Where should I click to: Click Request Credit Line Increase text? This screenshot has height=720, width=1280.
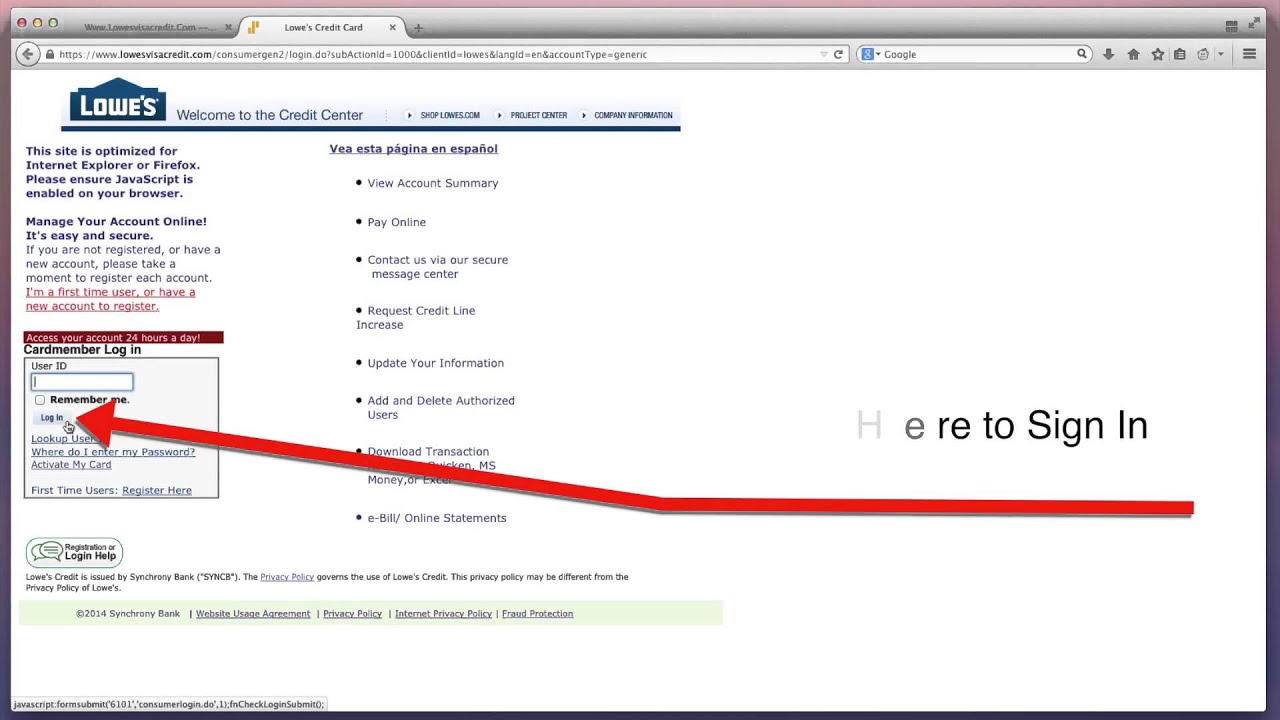[x=416, y=318]
